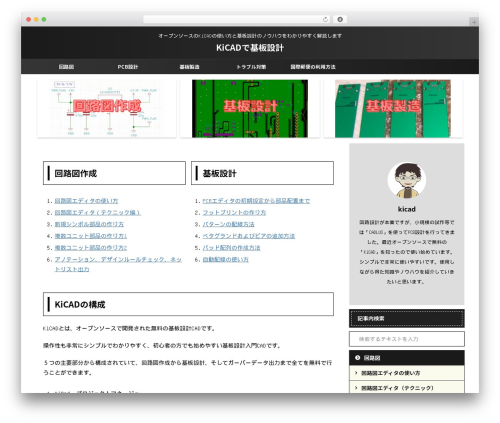Viewport: 500px width, 423px height.
Task: Click the KiCADの構成 section heading
Action: pos(188,304)
